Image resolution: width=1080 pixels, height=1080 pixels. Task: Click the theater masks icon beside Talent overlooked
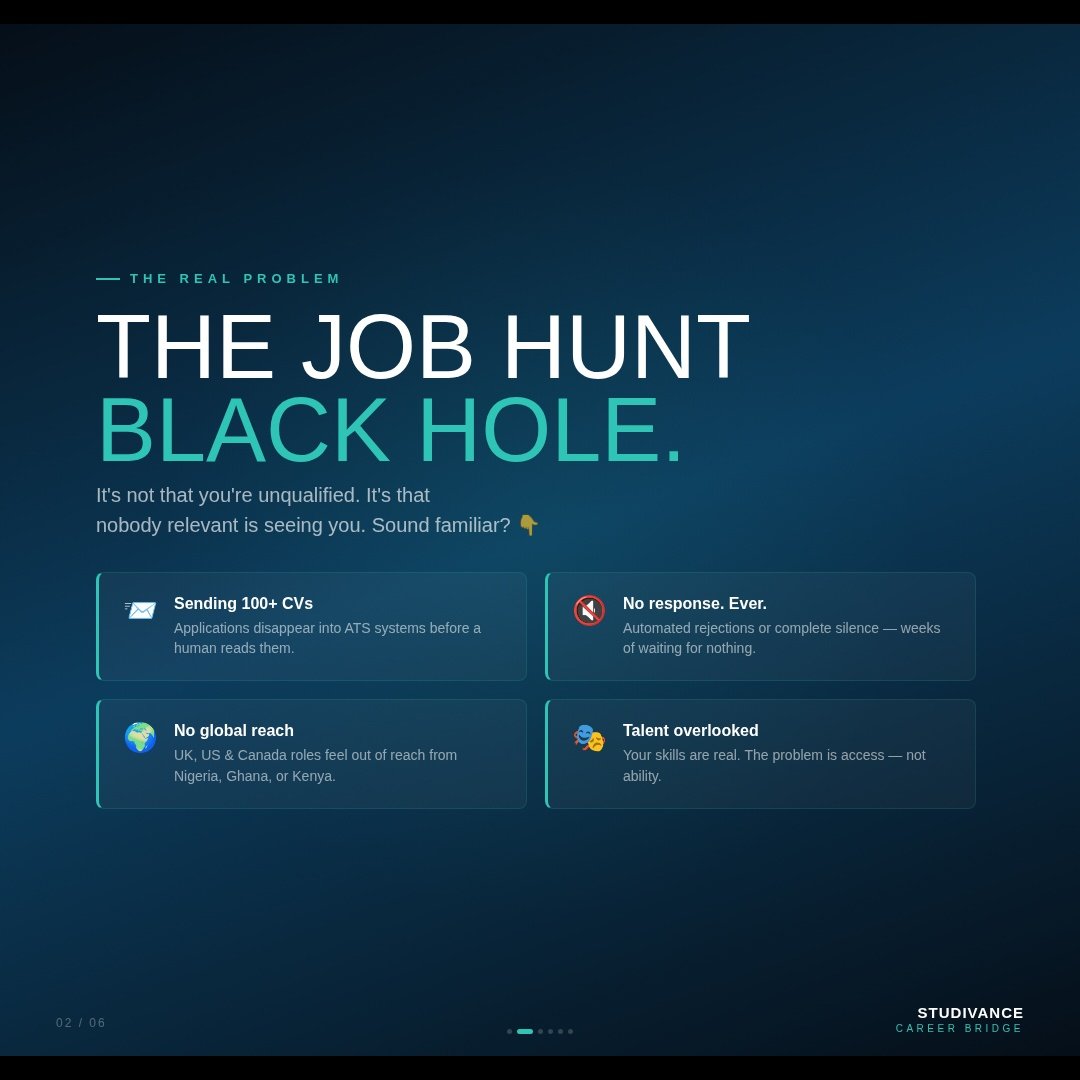tap(589, 738)
